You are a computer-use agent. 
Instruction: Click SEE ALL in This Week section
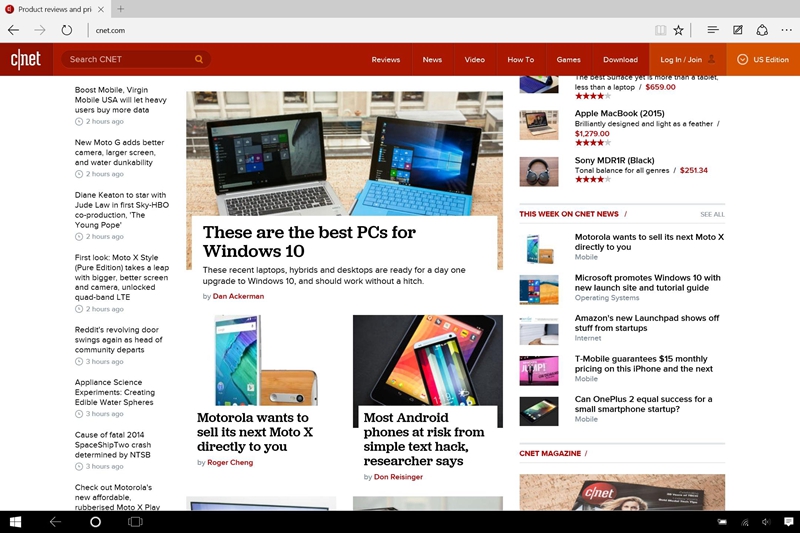pos(712,214)
